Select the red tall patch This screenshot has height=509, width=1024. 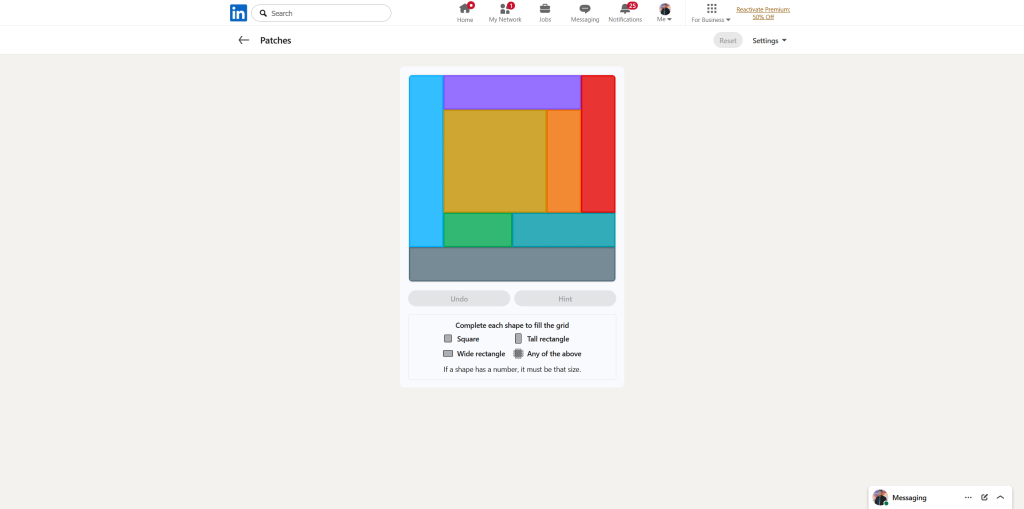pyautogui.click(x=598, y=144)
